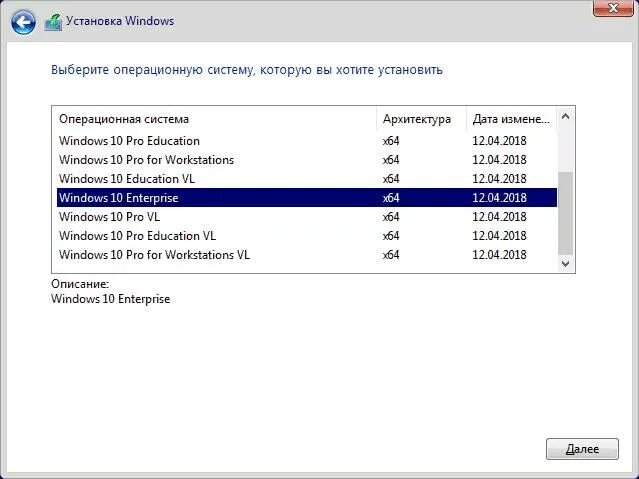Choose Windows 10 Education VL
Image resolution: width=639 pixels, height=479 pixels.
307,179
